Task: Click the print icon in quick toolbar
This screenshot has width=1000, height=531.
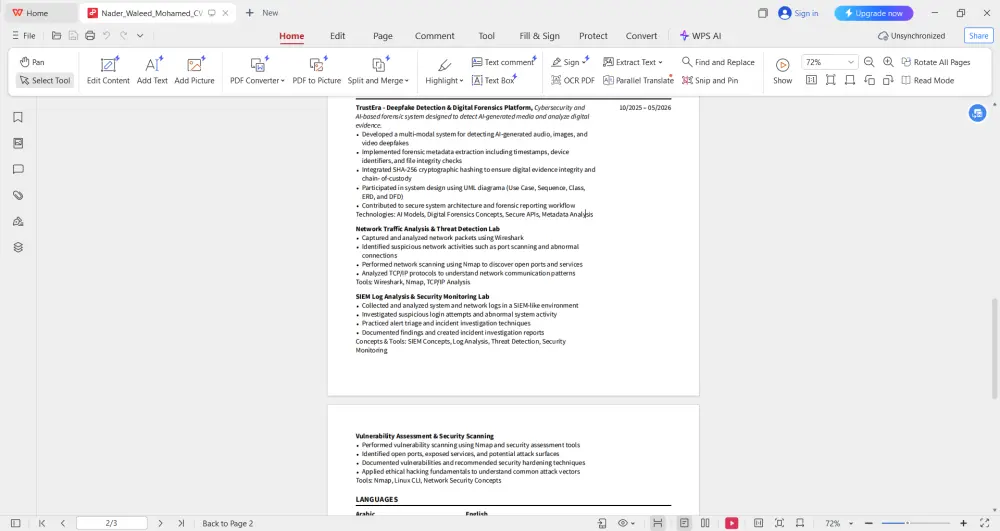Action: (x=90, y=36)
